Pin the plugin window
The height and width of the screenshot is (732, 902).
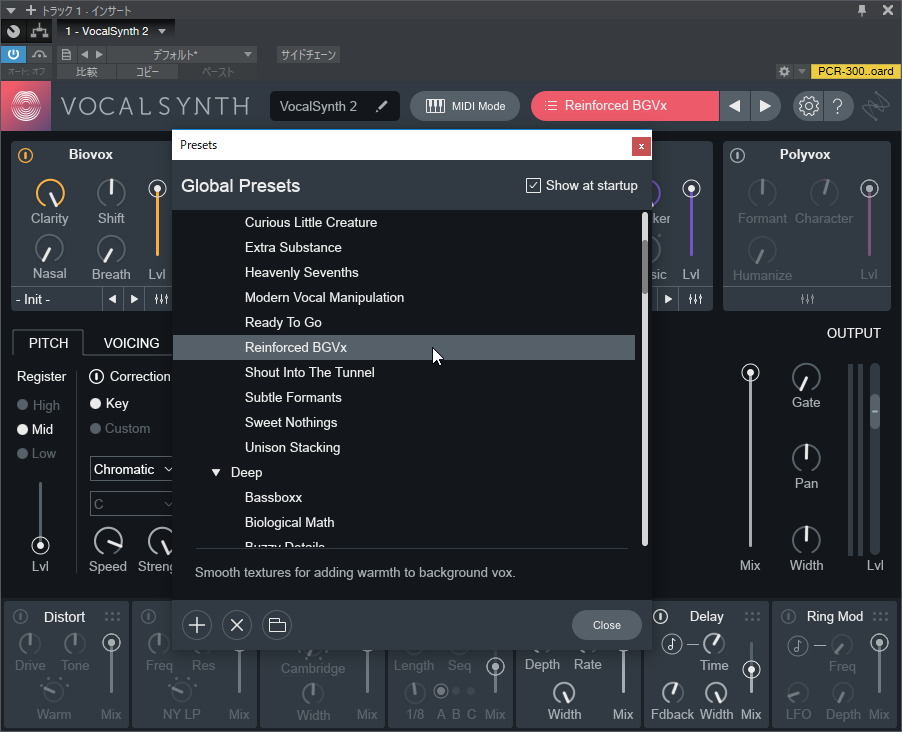click(x=862, y=10)
